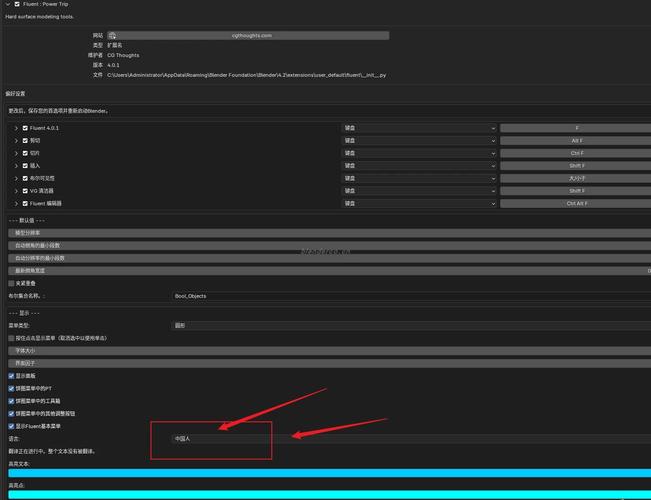Expand the 剪切 keymap row
This screenshot has height=500, width=651.
coord(16,140)
